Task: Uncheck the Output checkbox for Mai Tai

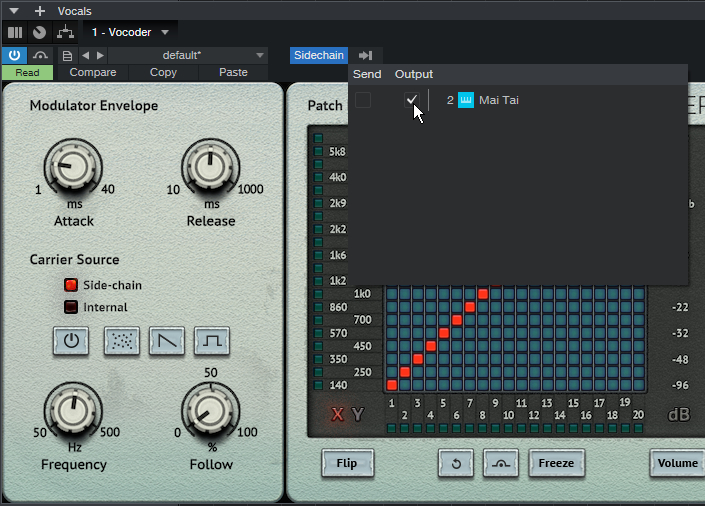Action: click(x=411, y=100)
